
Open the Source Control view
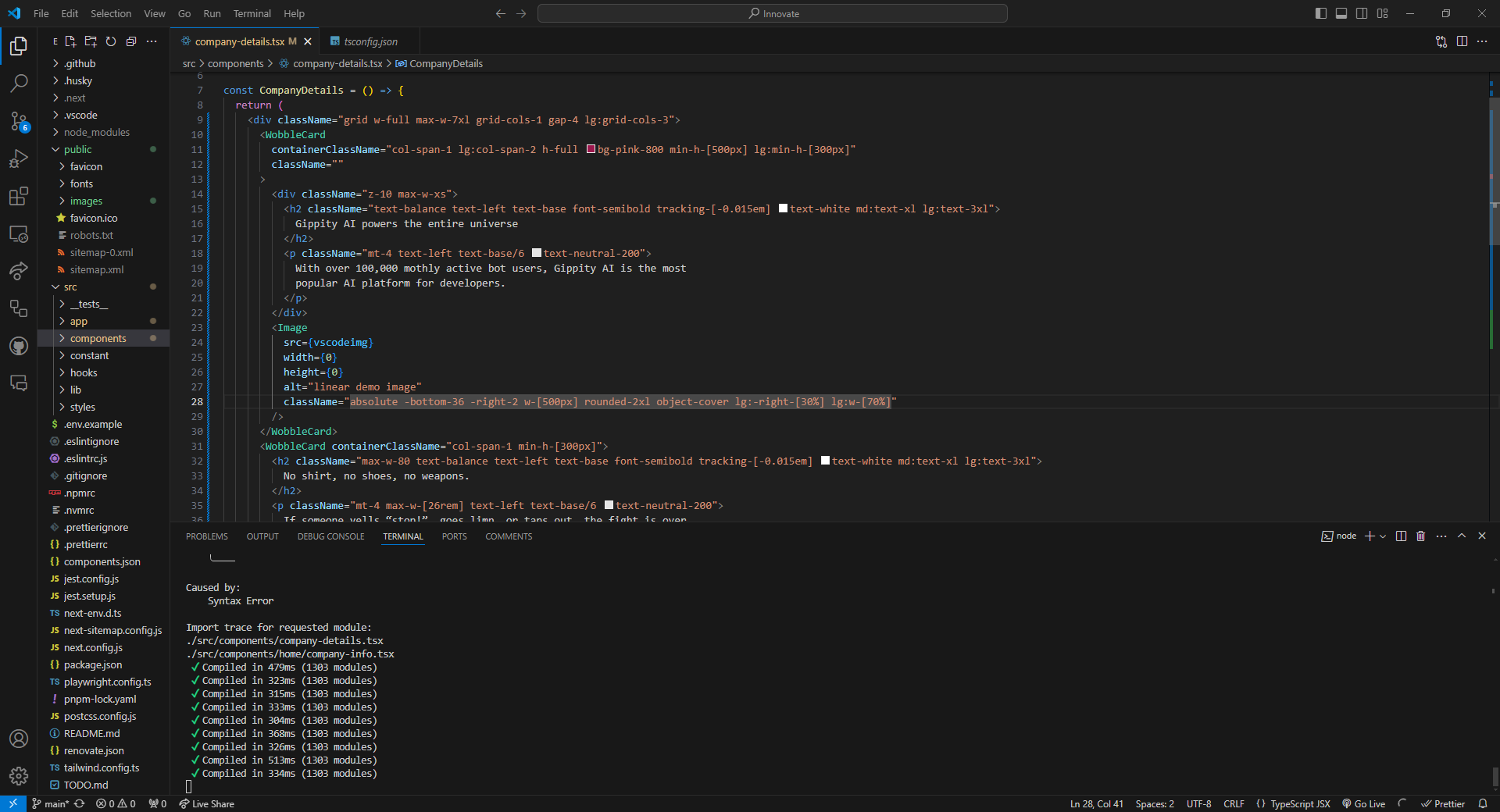[x=19, y=121]
